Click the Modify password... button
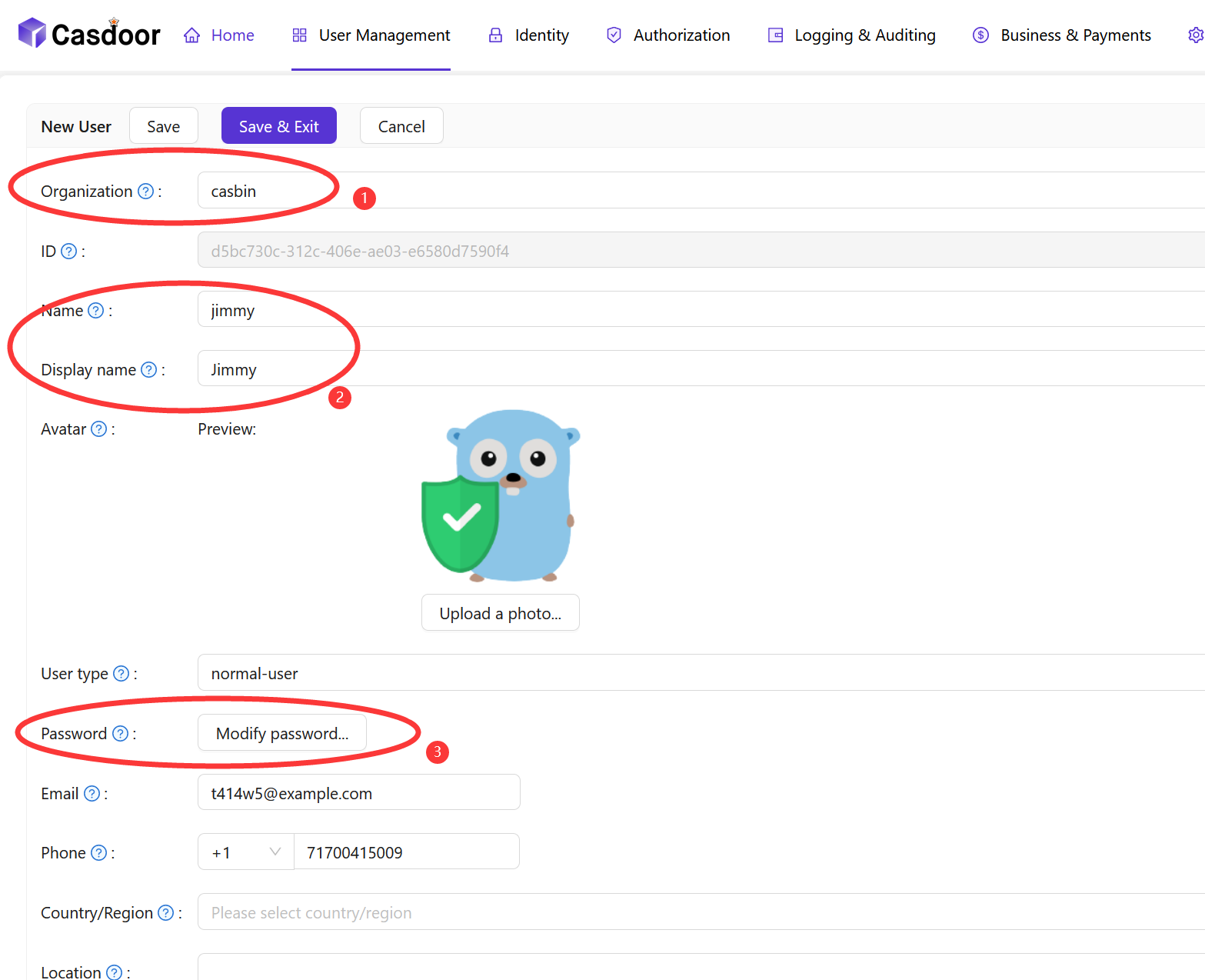The image size is (1205, 980). (x=282, y=733)
